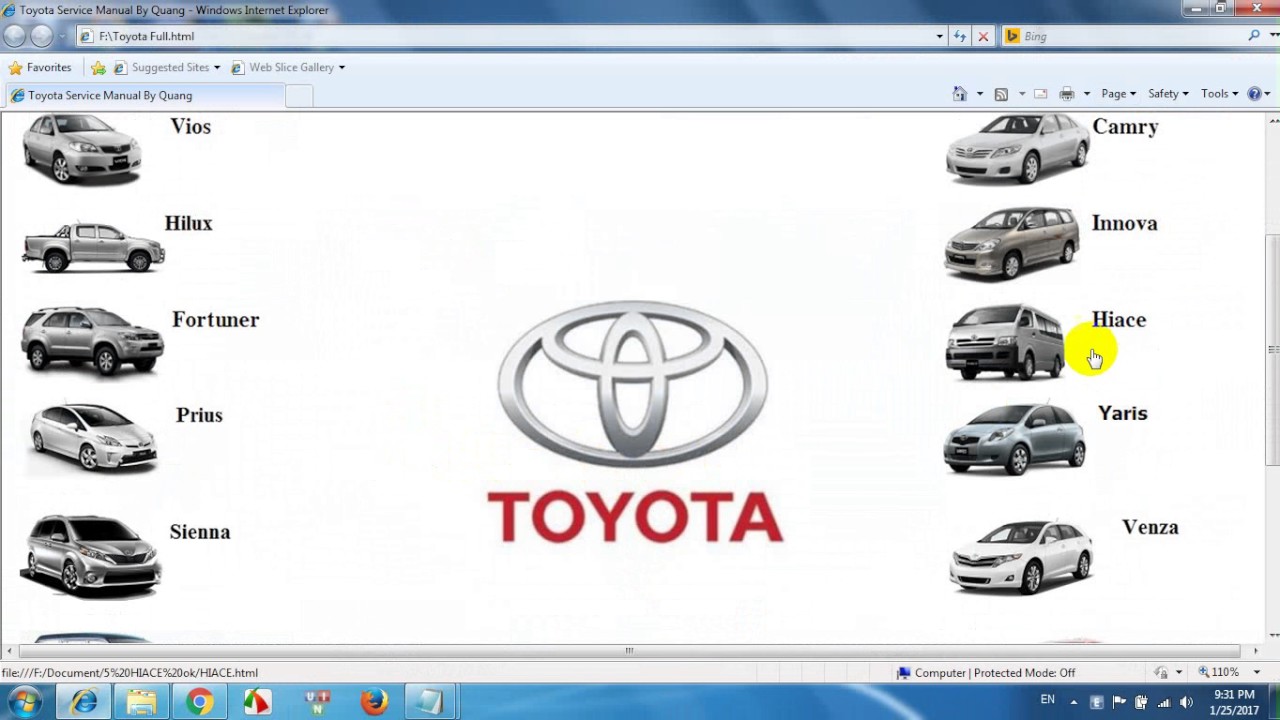The width and height of the screenshot is (1280, 720).
Task: Open the 110% zoom level dropdown
Action: (x=1257, y=672)
